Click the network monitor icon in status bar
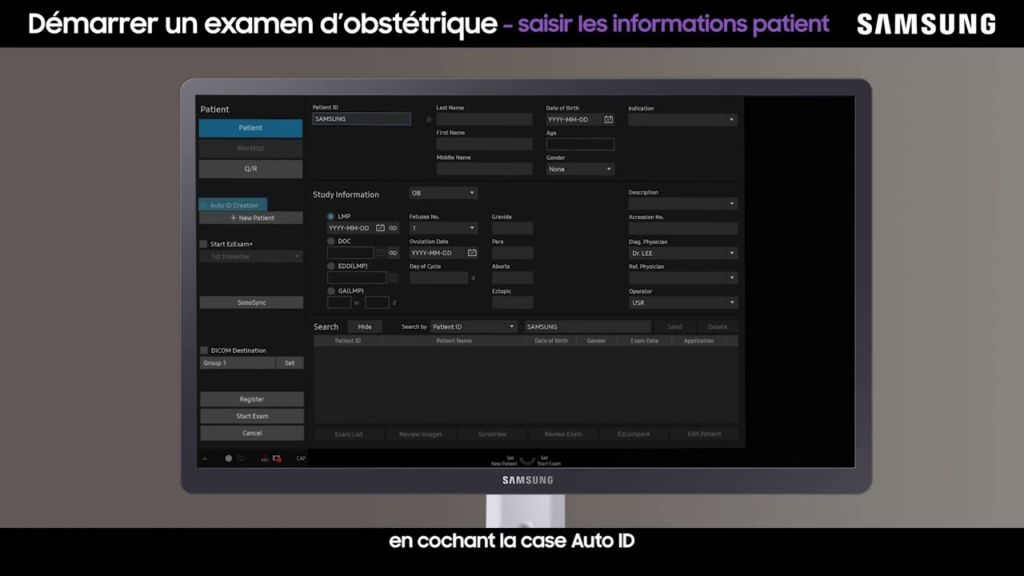This screenshot has height=576, width=1024. point(241,458)
